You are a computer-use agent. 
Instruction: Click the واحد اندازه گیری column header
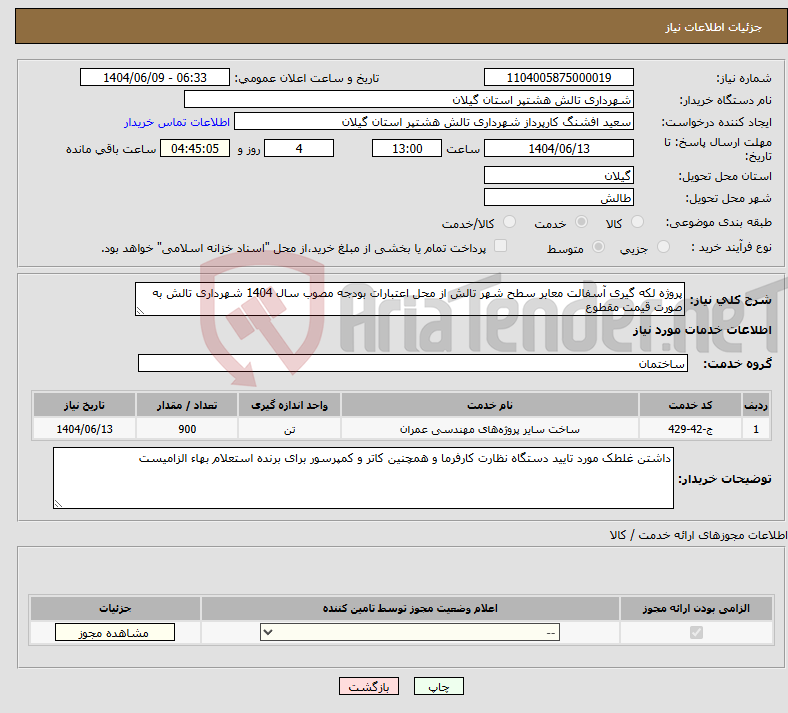(289, 405)
